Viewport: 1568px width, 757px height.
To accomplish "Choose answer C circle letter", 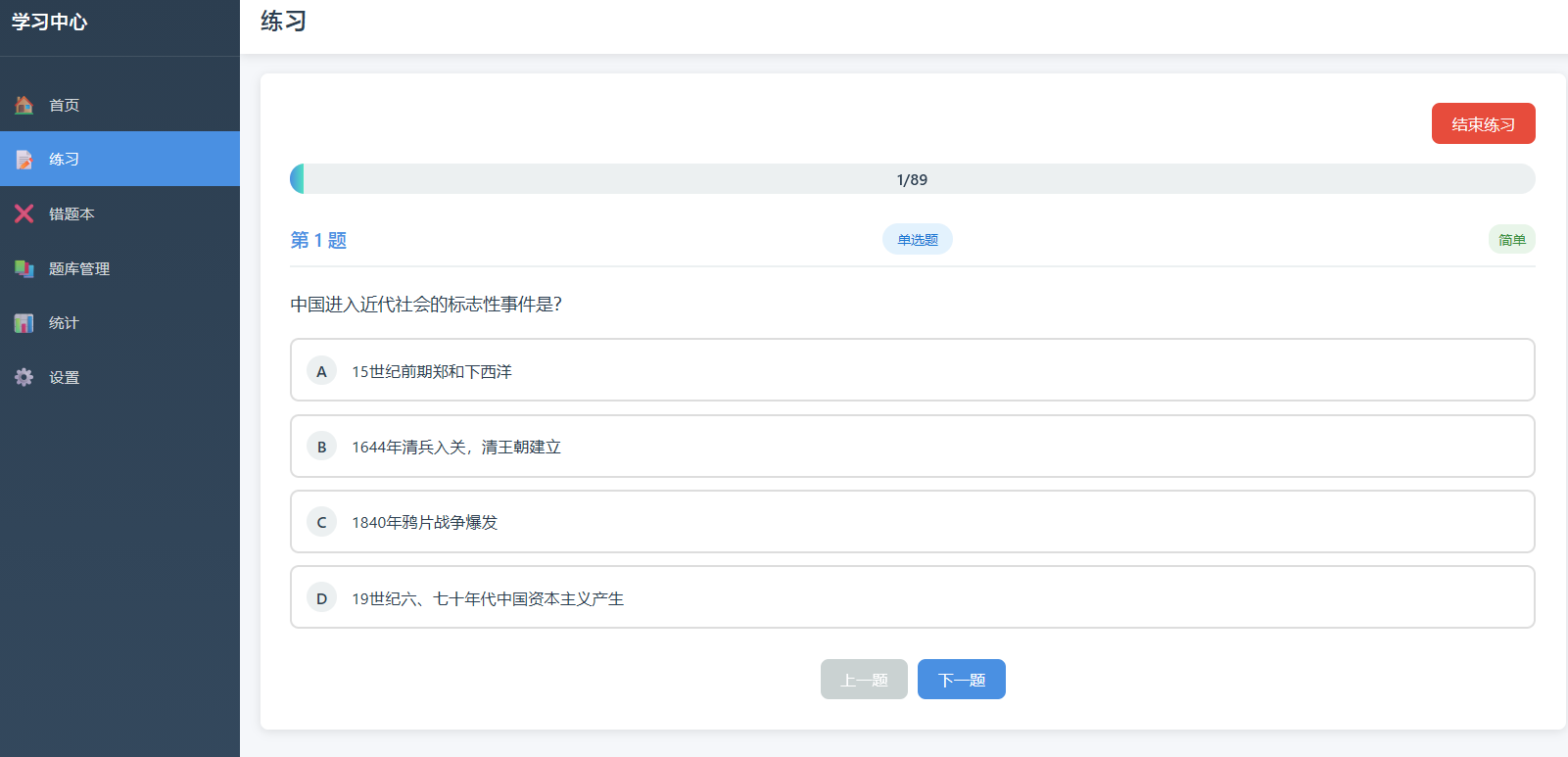I will tap(321, 522).
